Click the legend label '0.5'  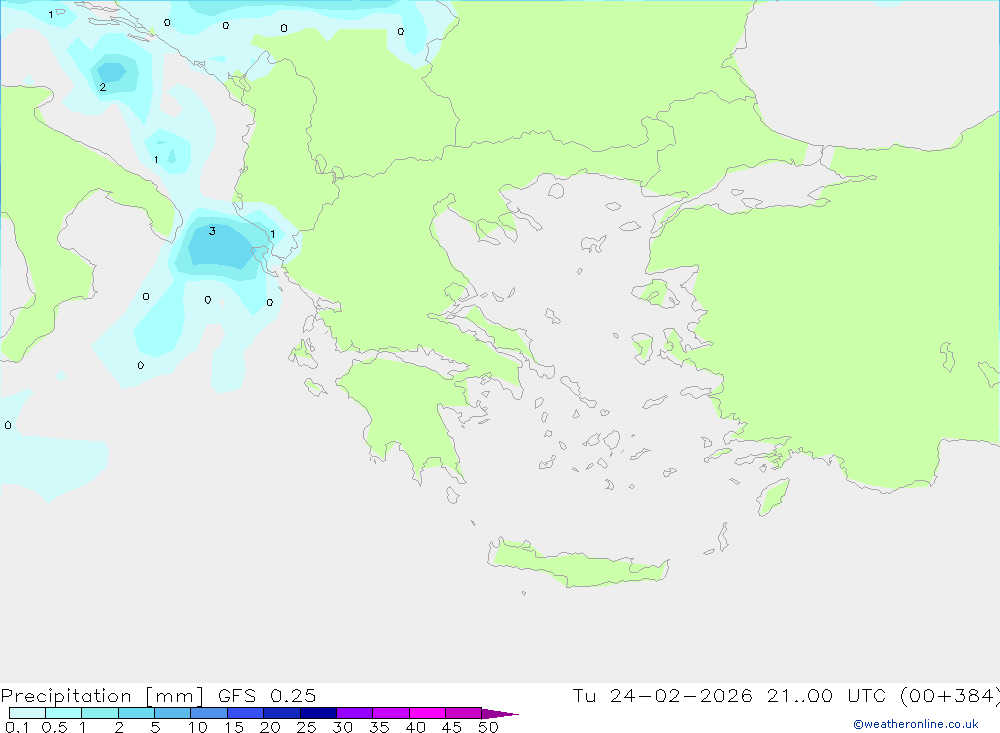point(54,727)
